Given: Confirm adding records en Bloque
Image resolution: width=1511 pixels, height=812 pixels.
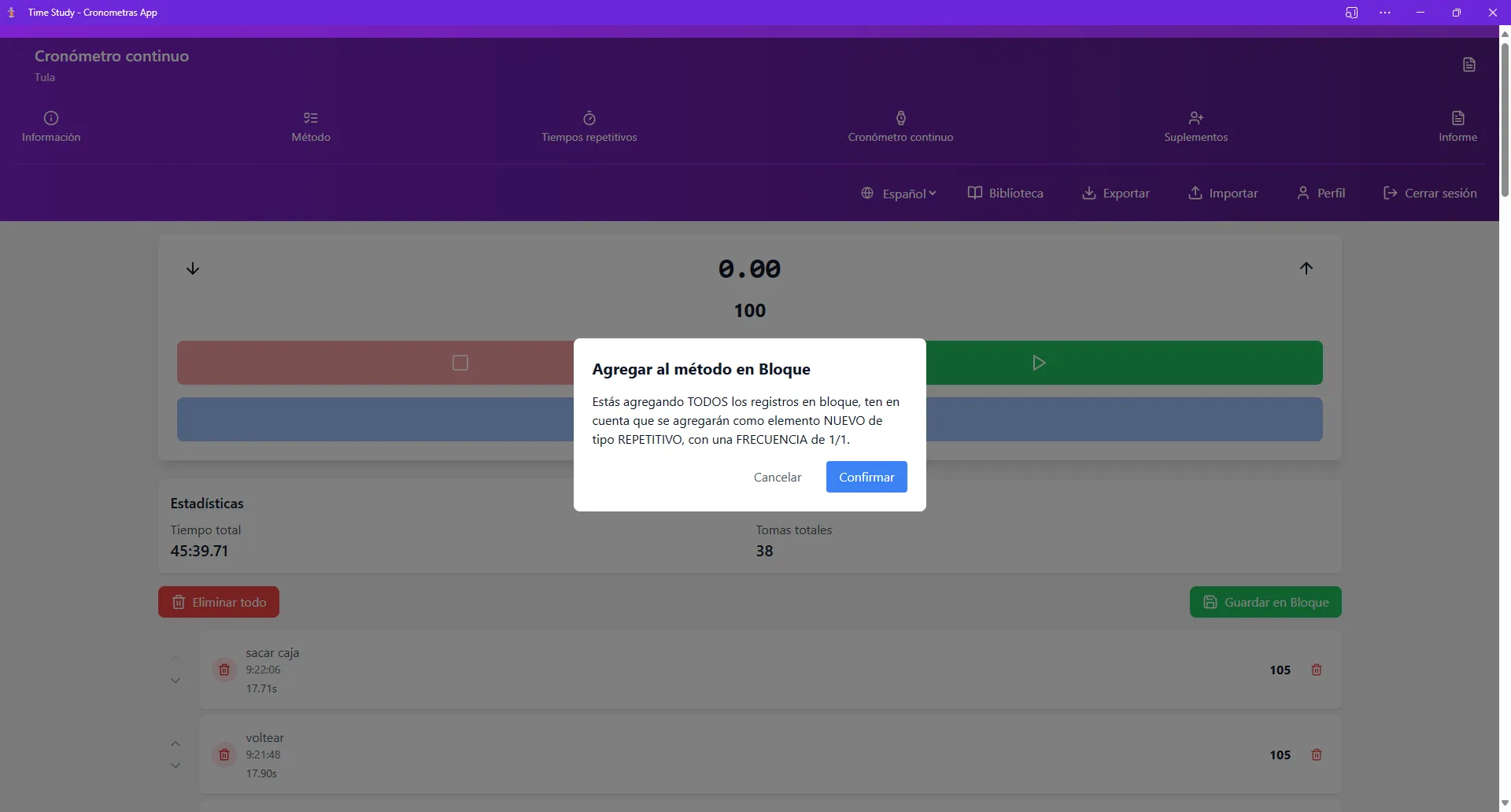Looking at the screenshot, I should [866, 477].
